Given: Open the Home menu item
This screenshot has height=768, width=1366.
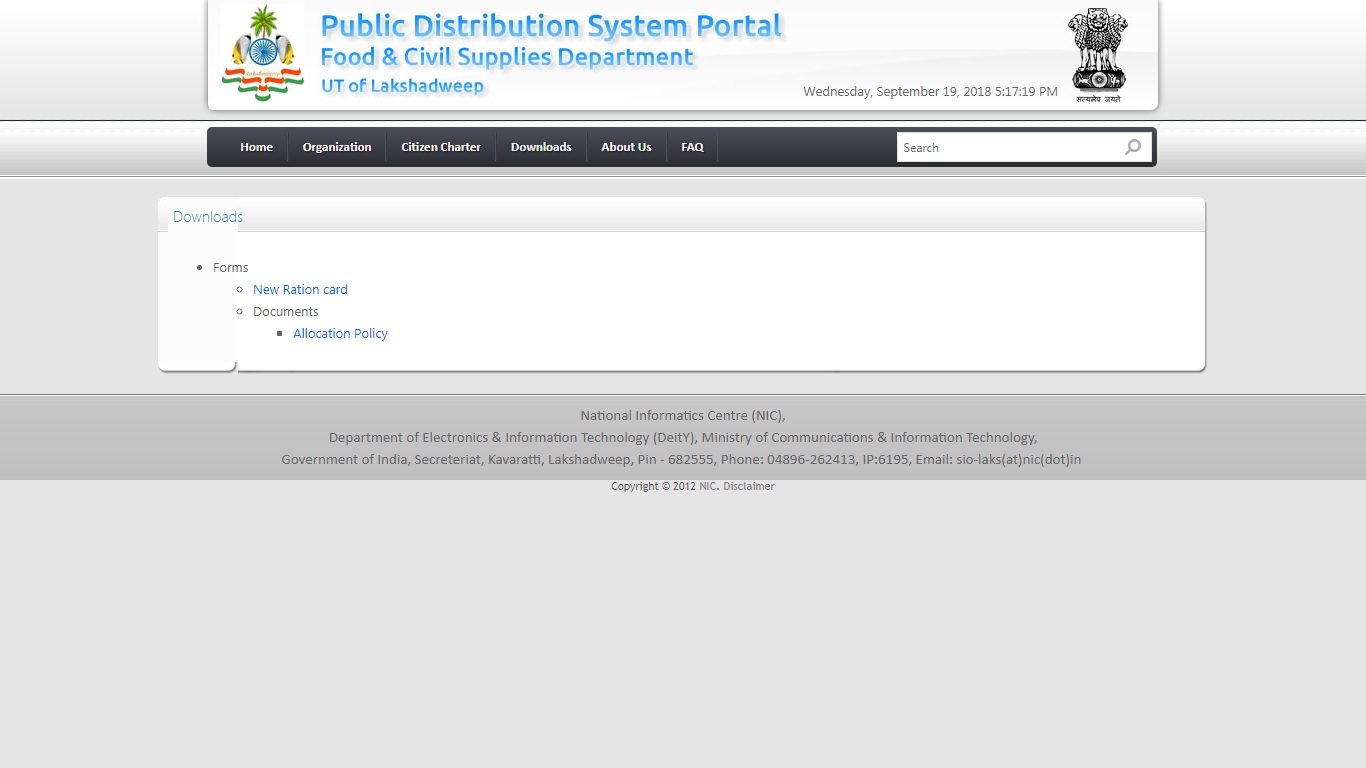Looking at the screenshot, I should pyautogui.click(x=256, y=147).
